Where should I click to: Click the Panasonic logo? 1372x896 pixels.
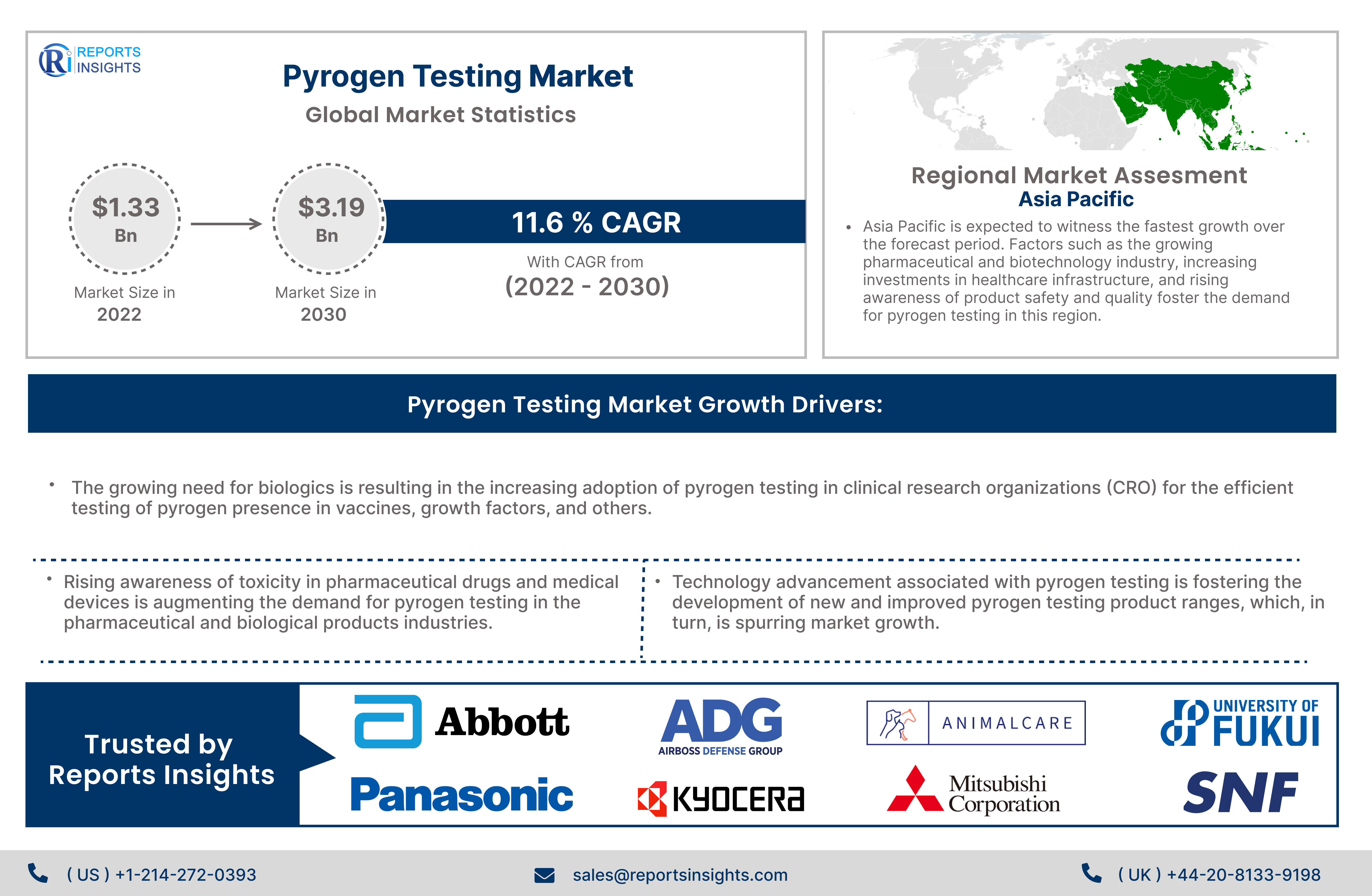[x=462, y=794]
